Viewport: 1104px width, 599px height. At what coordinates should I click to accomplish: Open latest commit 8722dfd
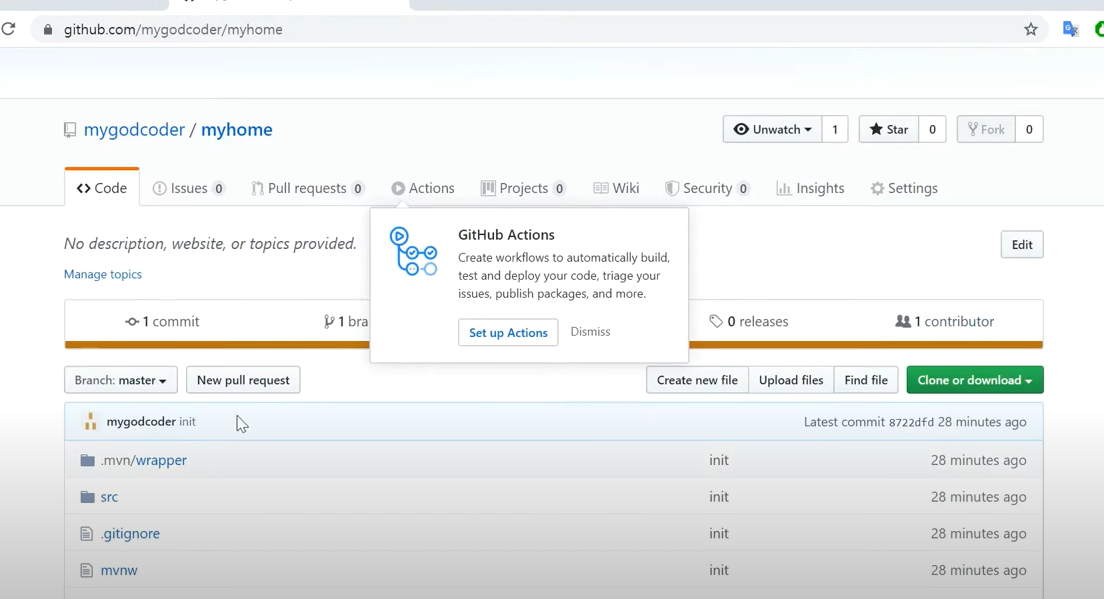[911, 422]
